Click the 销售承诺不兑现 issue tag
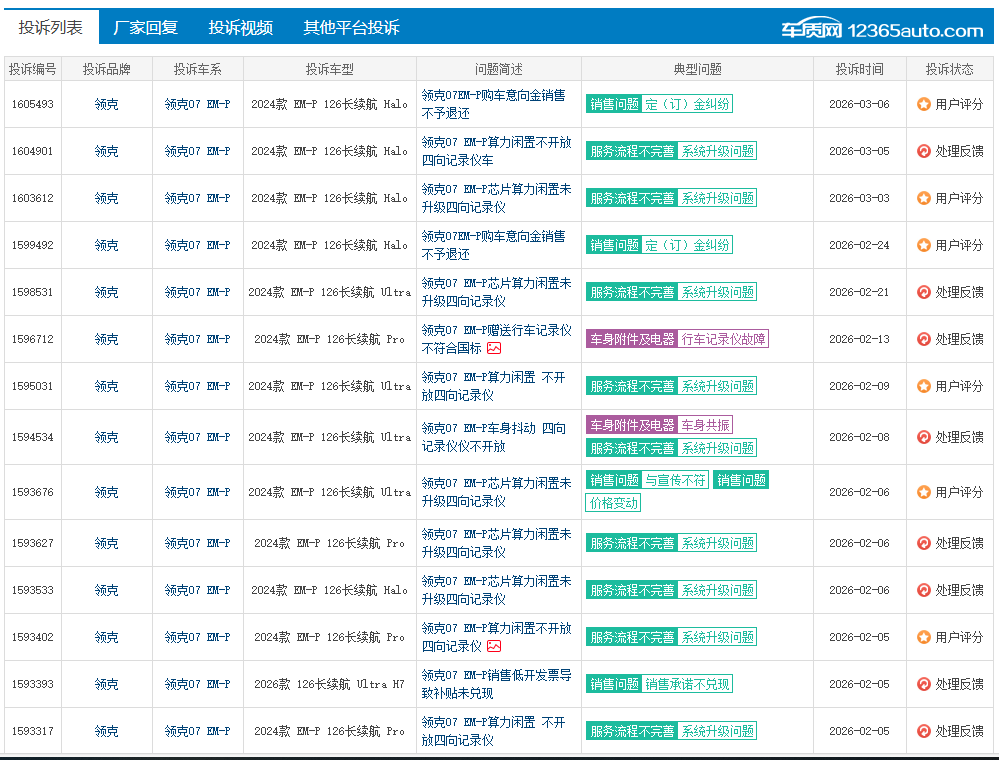999x760 pixels. (688, 684)
